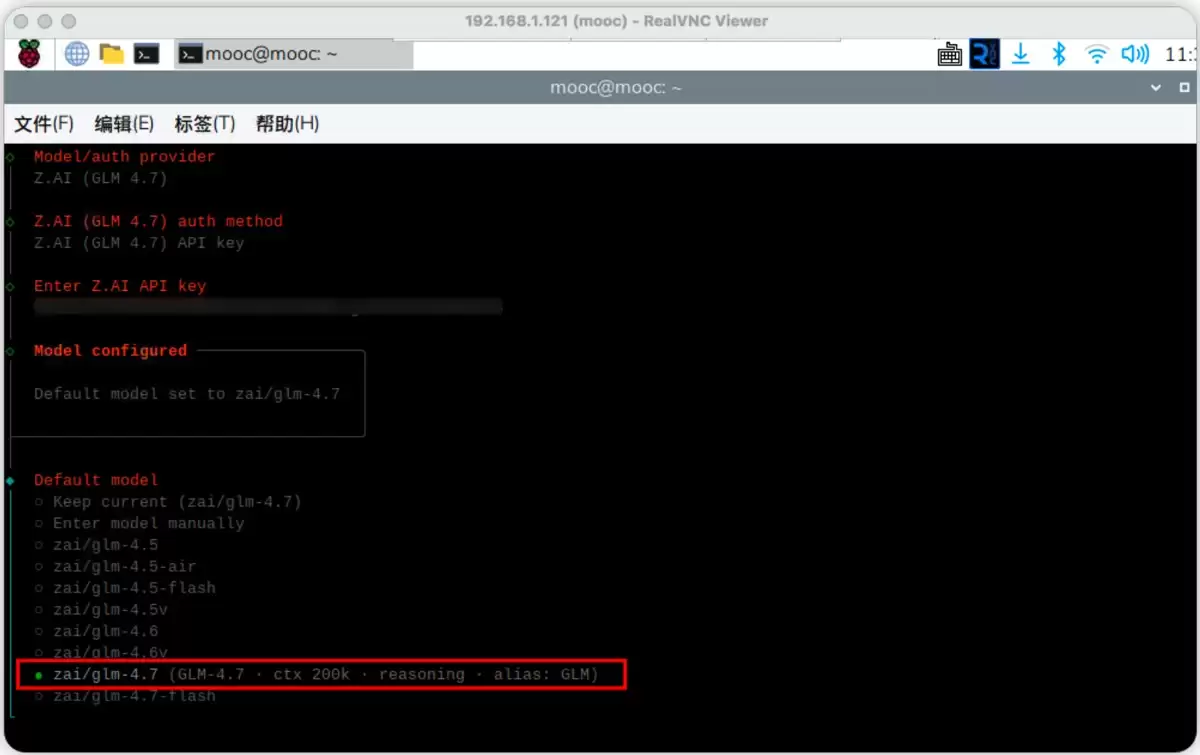Screen dimensions: 1200x755
Task: Click the Default model prompt heading
Action: pyautogui.click(x=96, y=480)
